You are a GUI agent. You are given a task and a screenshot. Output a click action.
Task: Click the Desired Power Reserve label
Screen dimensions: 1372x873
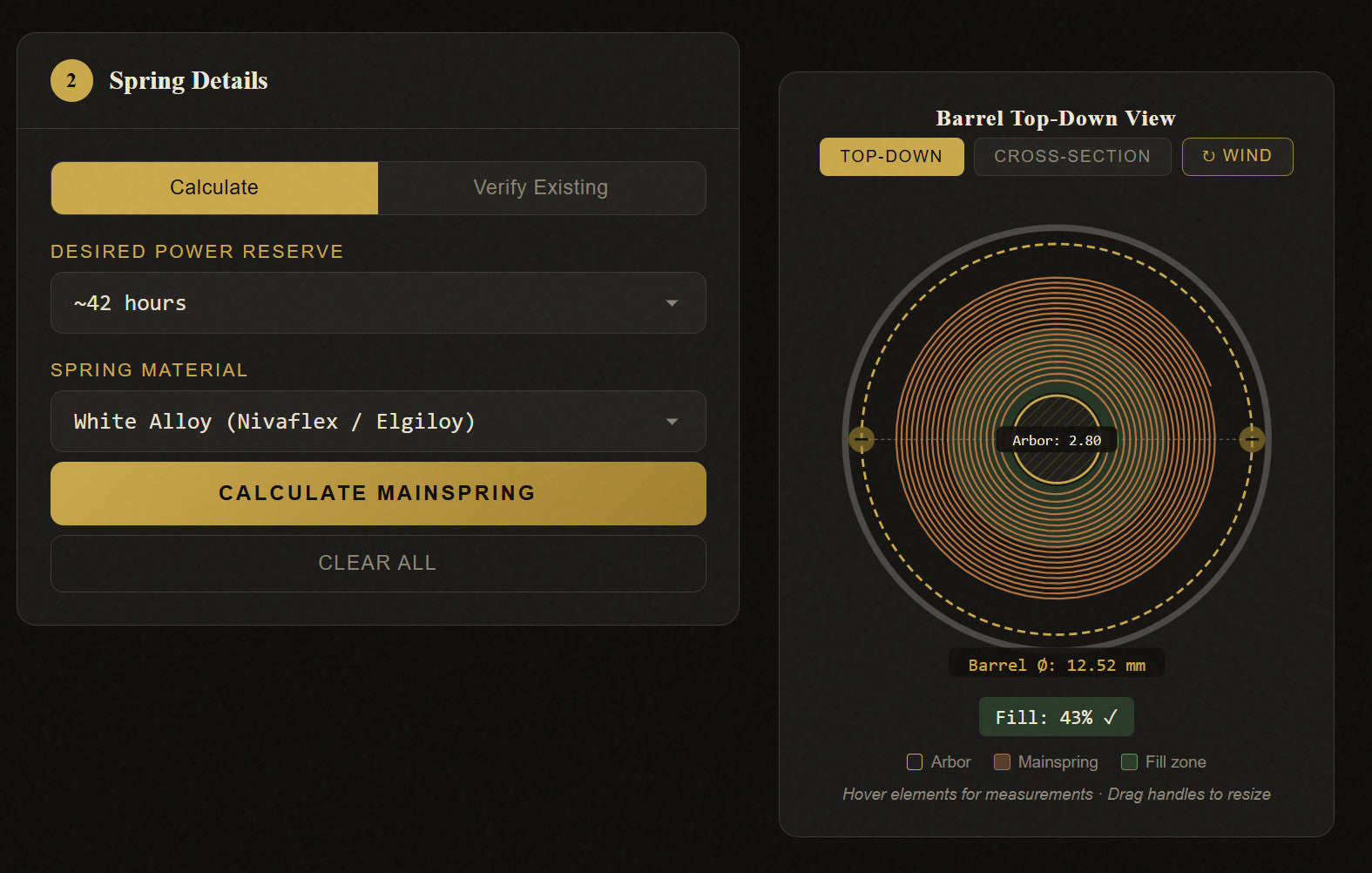pos(197,252)
